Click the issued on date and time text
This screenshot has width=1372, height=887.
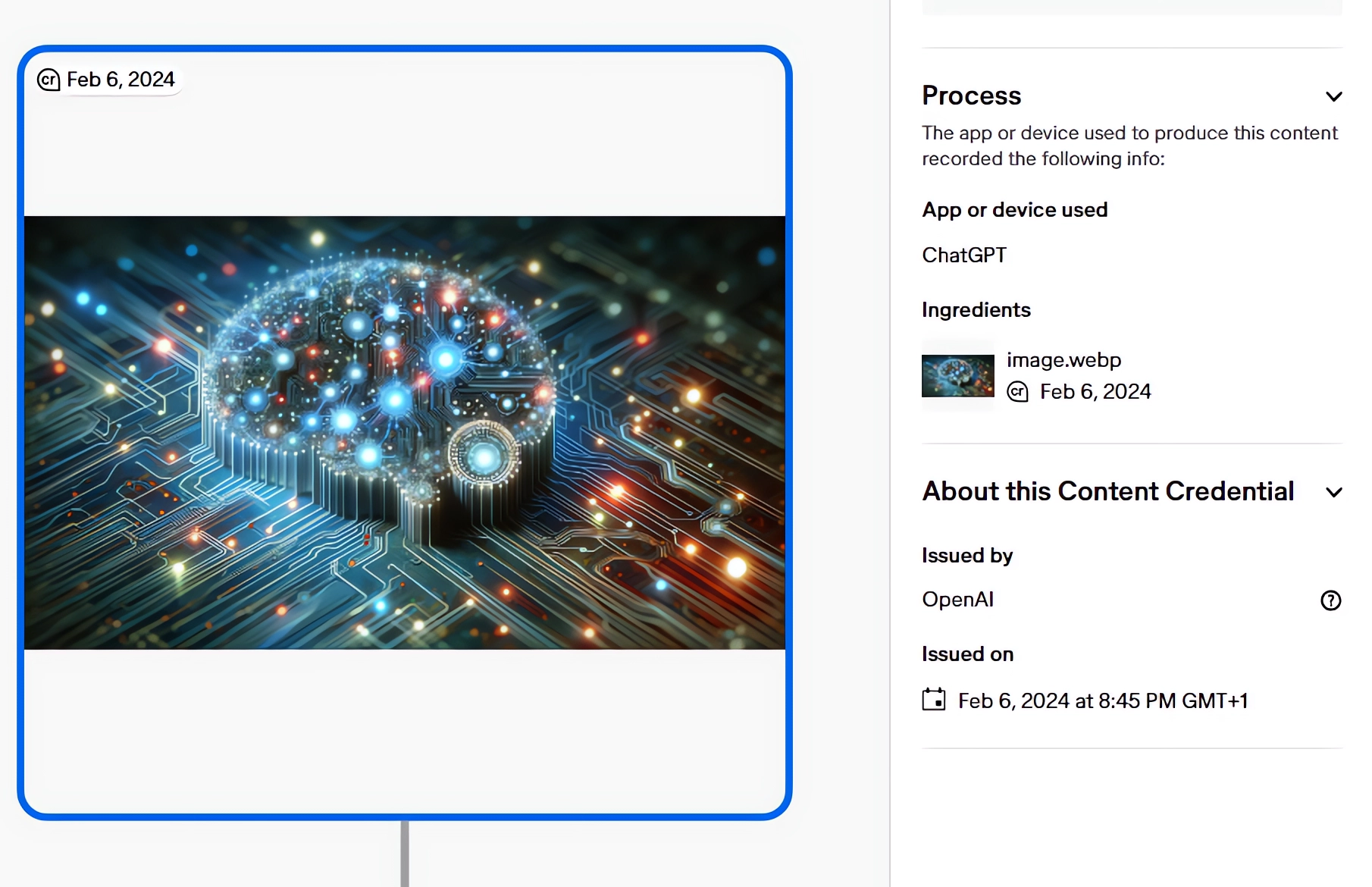1102,701
